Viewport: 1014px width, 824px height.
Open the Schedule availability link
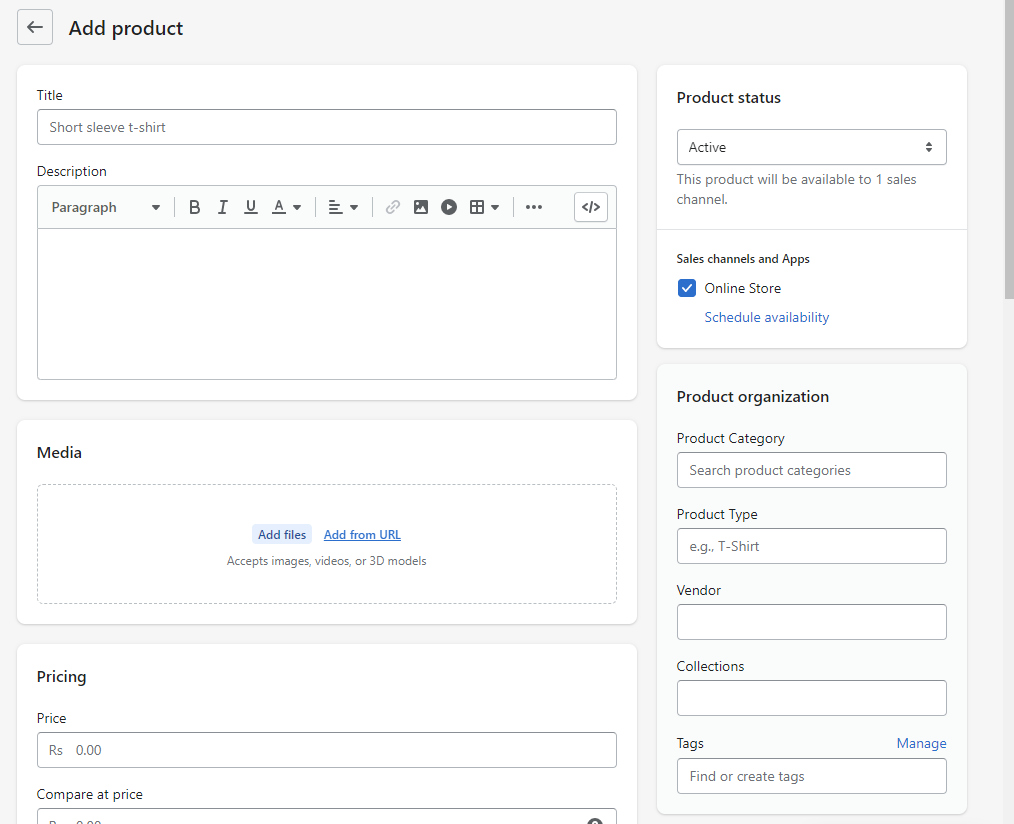pyautogui.click(x=767, y=317)
